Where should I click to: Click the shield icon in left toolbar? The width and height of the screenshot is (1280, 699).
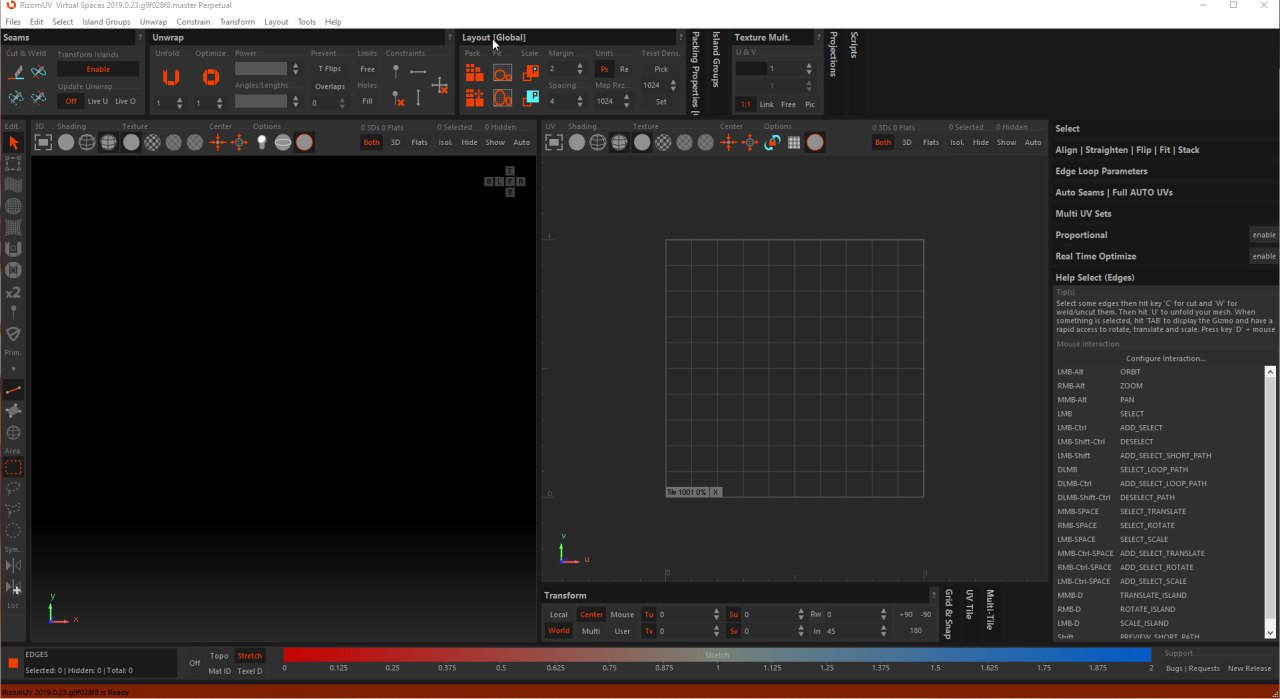click(x=13, y=334)
